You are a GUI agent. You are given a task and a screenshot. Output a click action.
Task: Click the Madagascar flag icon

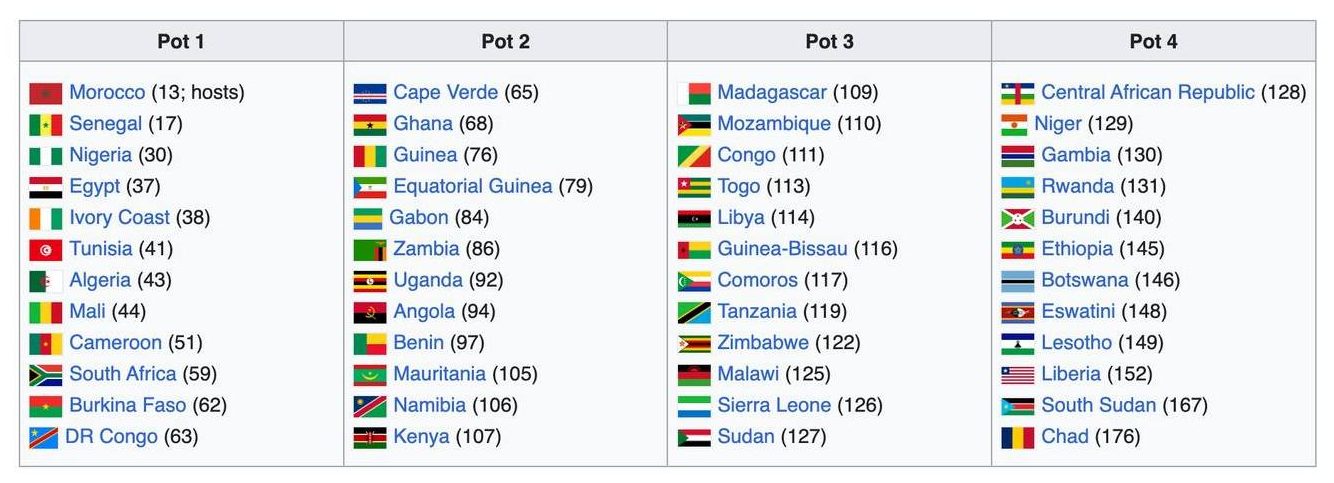(694, 93)
